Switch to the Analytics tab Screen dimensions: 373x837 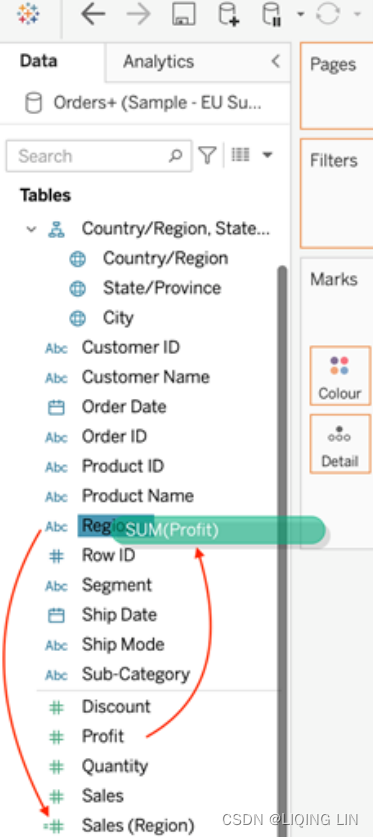158,62
